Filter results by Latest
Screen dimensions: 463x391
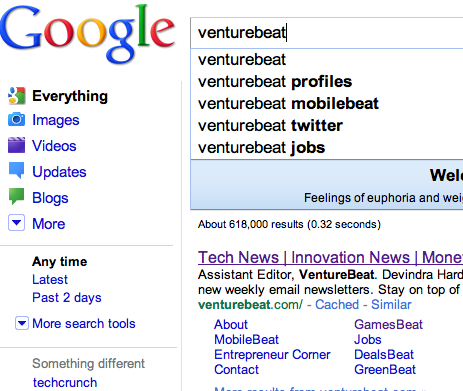[50, 279]
